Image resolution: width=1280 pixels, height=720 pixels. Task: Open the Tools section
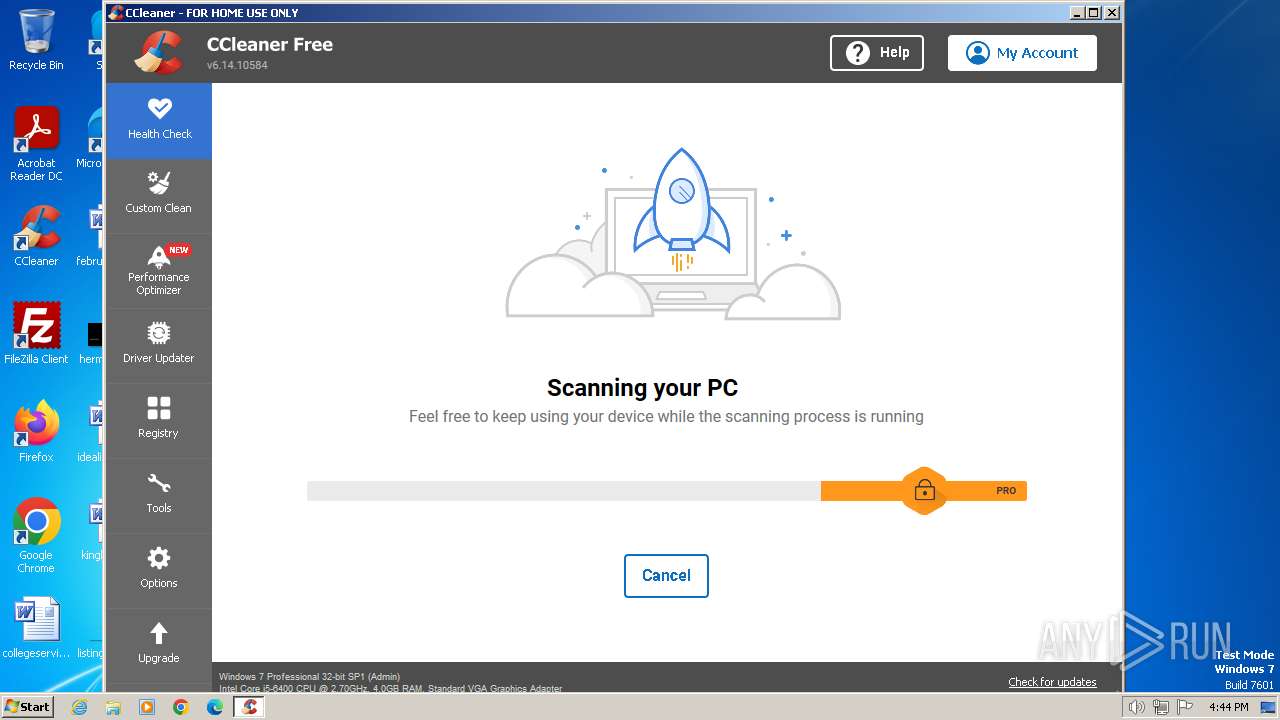(159, 495)
